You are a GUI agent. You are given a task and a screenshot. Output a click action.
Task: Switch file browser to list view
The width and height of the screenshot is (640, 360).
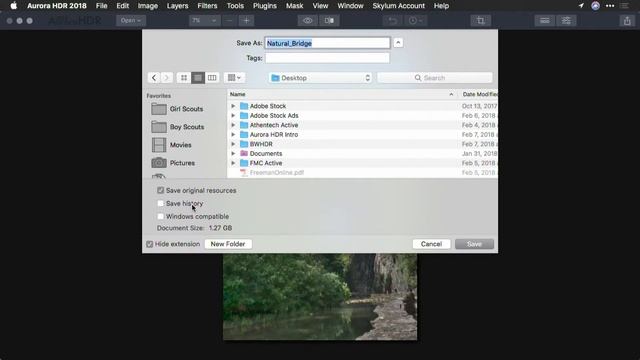click(x=198, y=78)
